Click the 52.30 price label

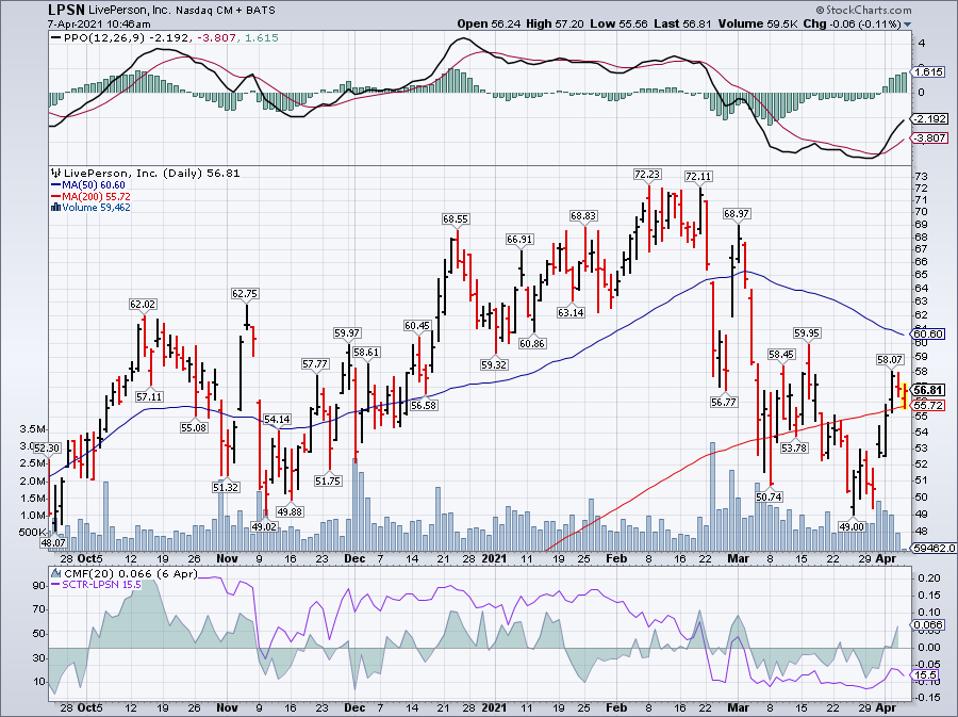46,448
